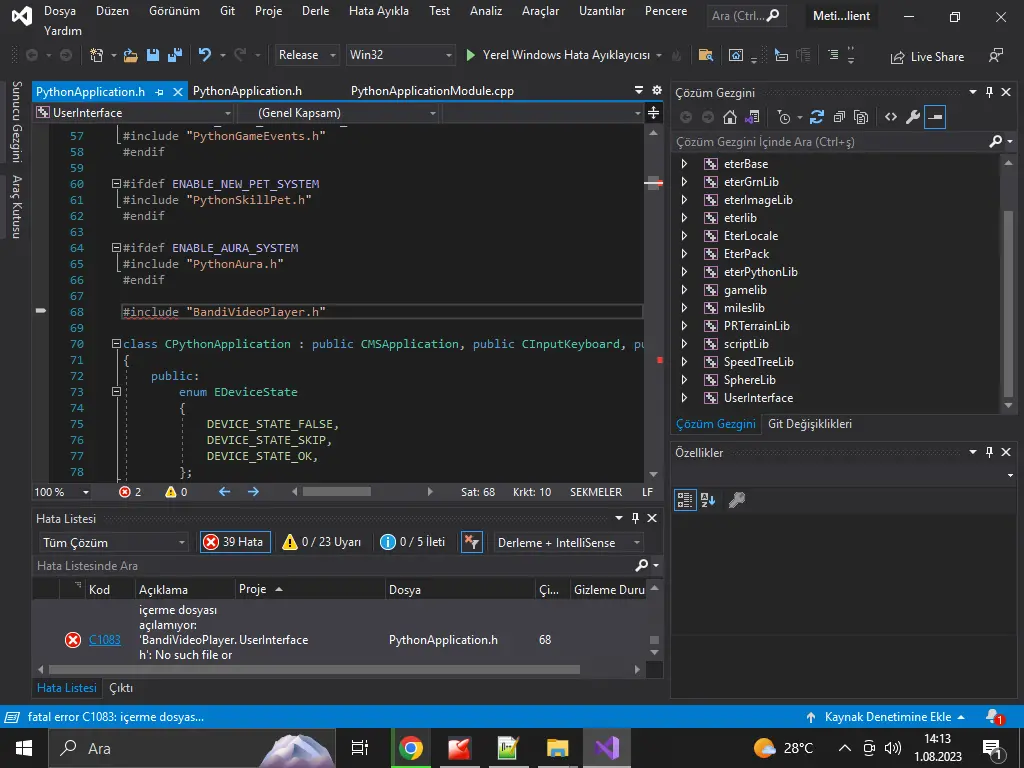
Task: Switch to the PythonApplicationModule.cpp tab
Action: pos(432,91)
